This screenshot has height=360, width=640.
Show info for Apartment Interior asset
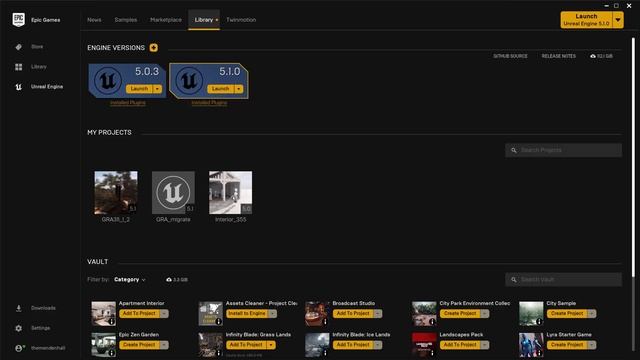[111, 322]
